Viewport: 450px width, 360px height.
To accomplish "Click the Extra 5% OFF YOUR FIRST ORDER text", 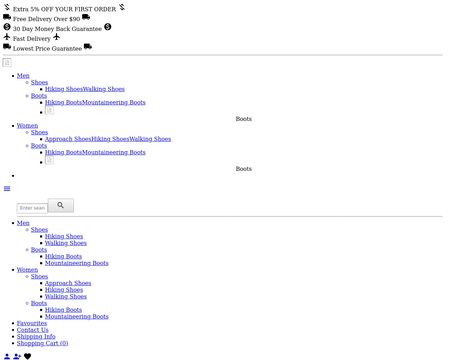I will [x=64, y=9].
